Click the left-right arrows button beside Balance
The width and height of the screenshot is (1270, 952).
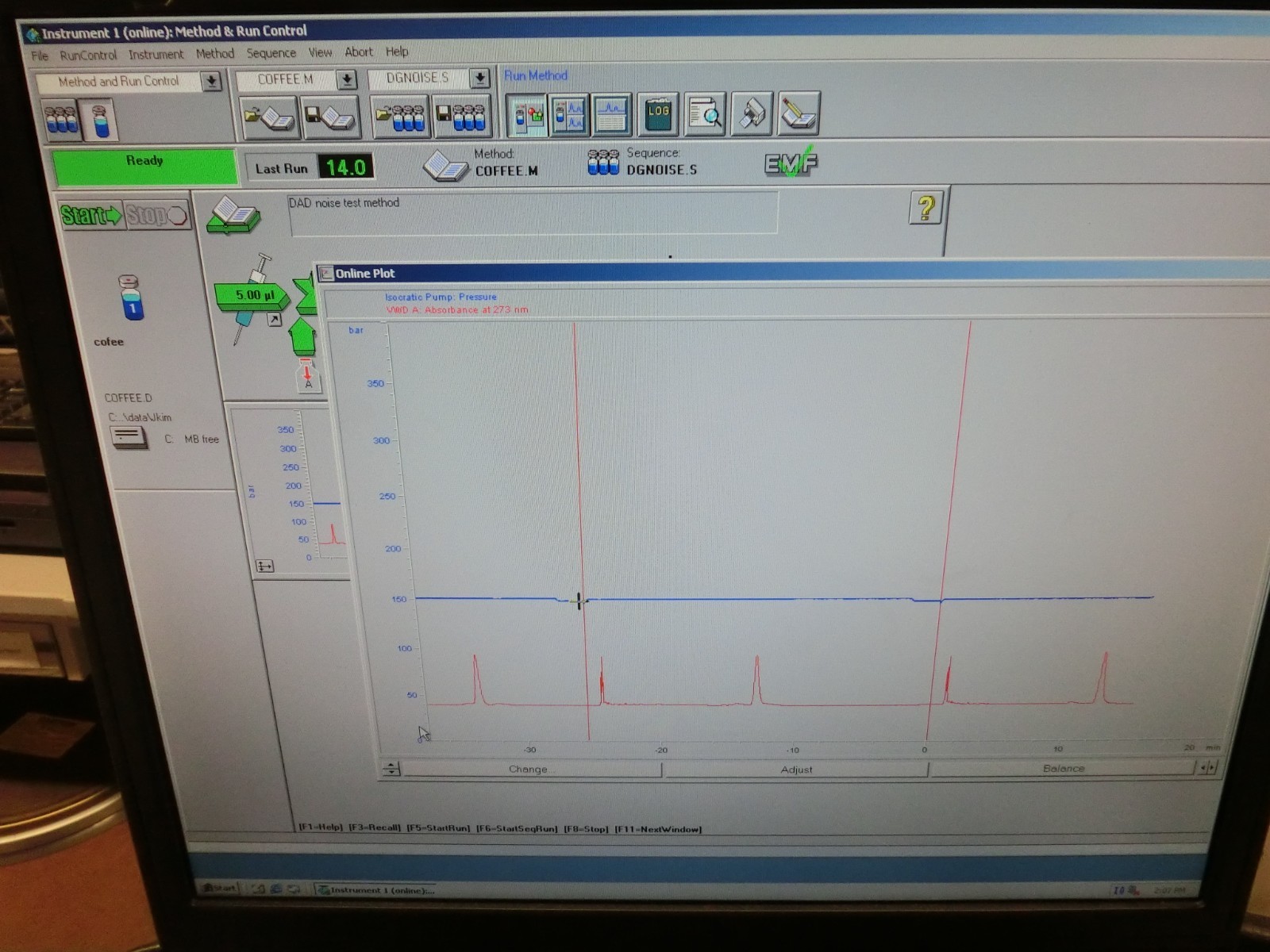click(x=1207, y=767)
